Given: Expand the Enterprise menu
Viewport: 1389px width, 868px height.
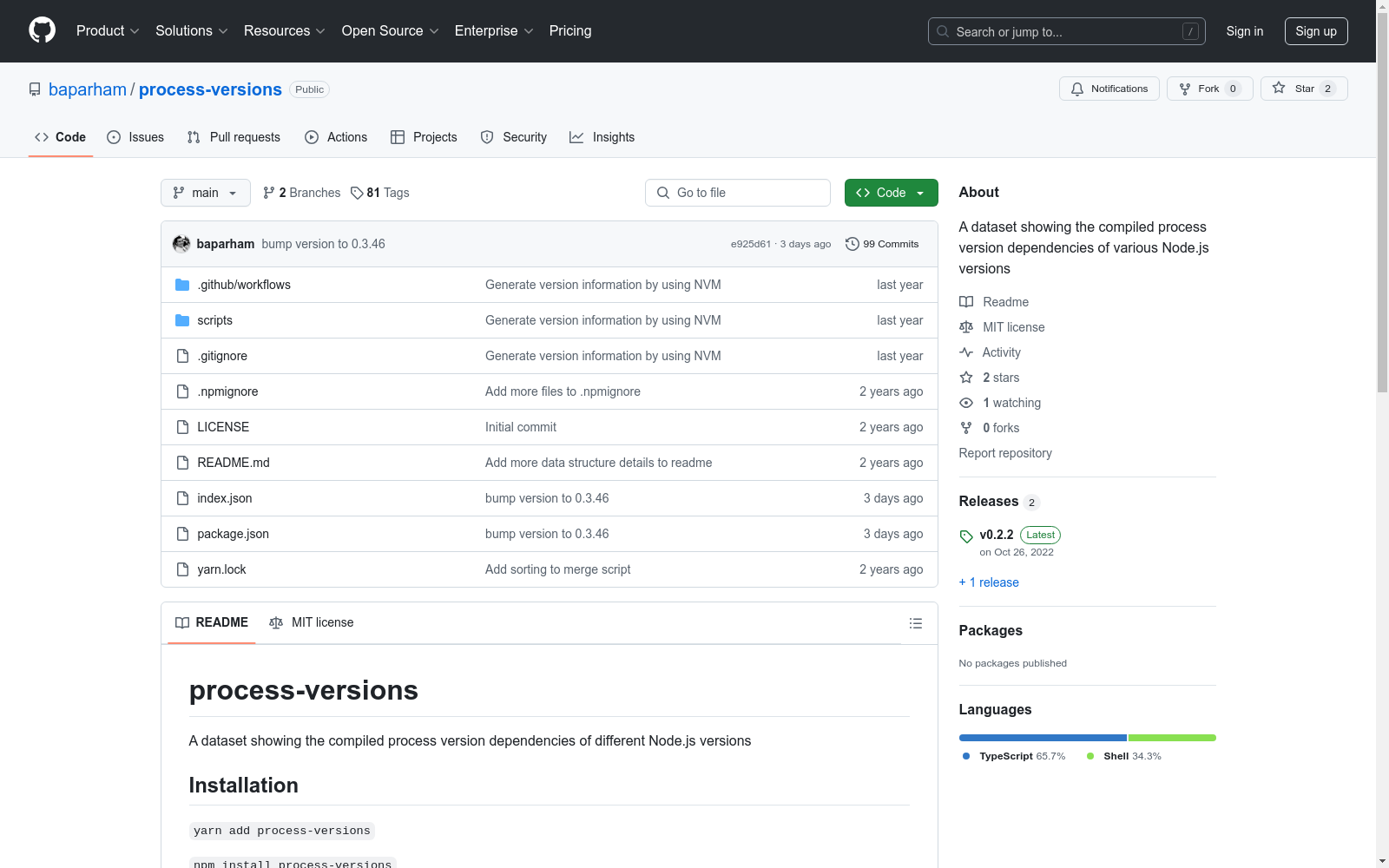Looking at the screenshot, I should [494, 30].
